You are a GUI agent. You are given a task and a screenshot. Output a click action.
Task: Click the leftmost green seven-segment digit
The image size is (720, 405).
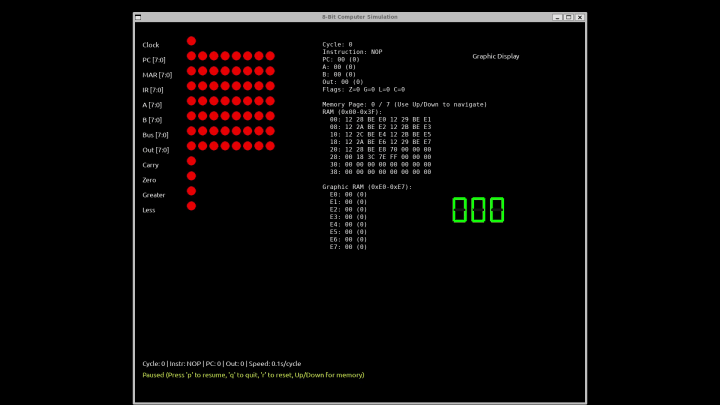(x=460, y=210)
